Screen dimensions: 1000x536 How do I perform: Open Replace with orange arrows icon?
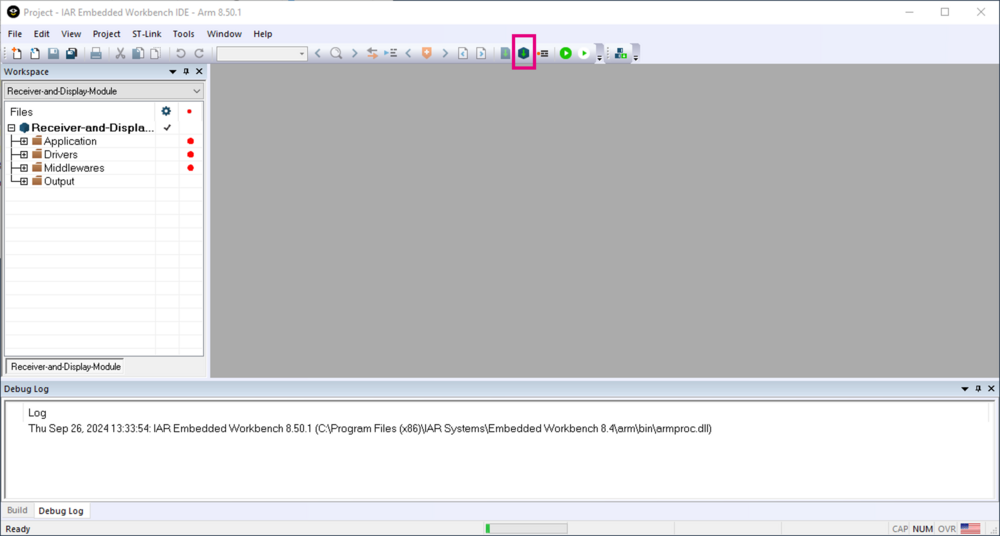(372, 54)
